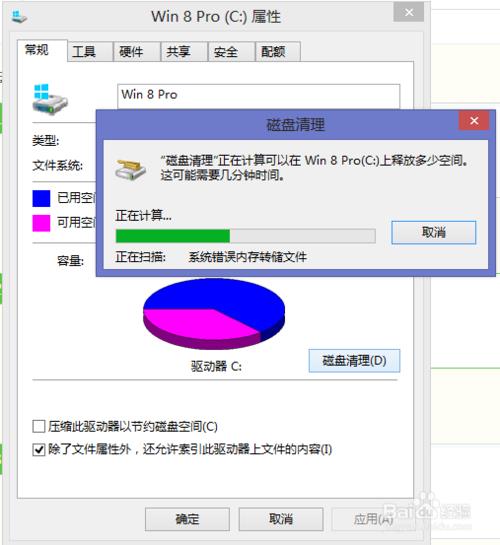Click 确定 to confirm properties
This screenshot has height=545, width=500.
click(187, 519)
